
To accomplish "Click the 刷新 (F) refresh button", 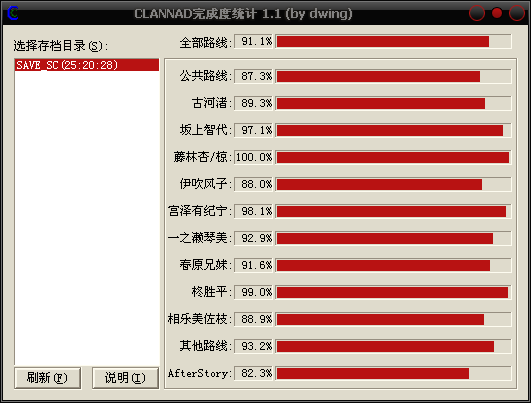I will (47, 378).
